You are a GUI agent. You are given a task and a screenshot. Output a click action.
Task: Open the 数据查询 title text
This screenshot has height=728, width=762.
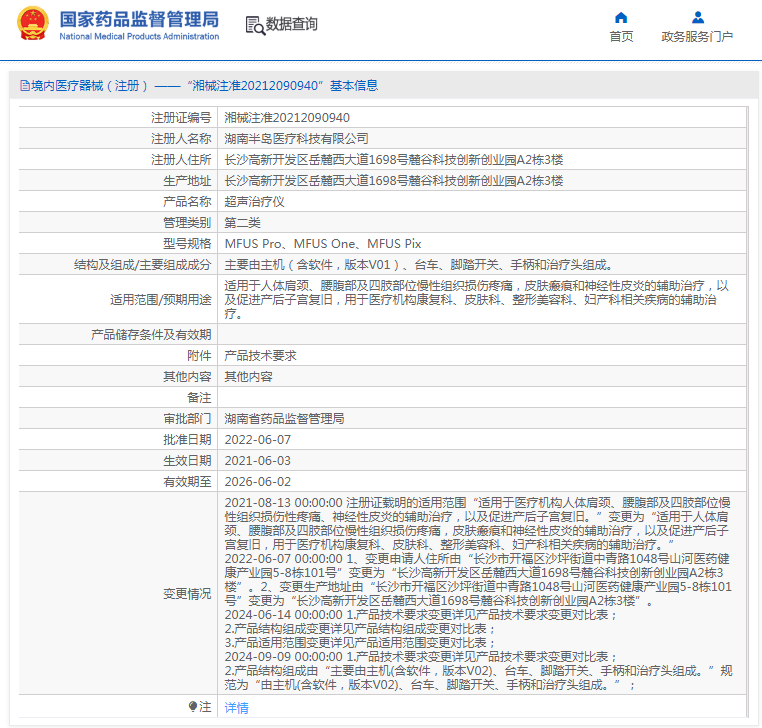point(292,24)
